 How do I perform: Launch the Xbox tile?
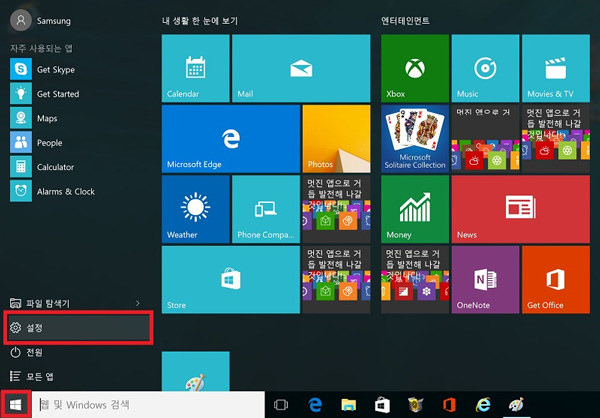click(x=415, y=68)
